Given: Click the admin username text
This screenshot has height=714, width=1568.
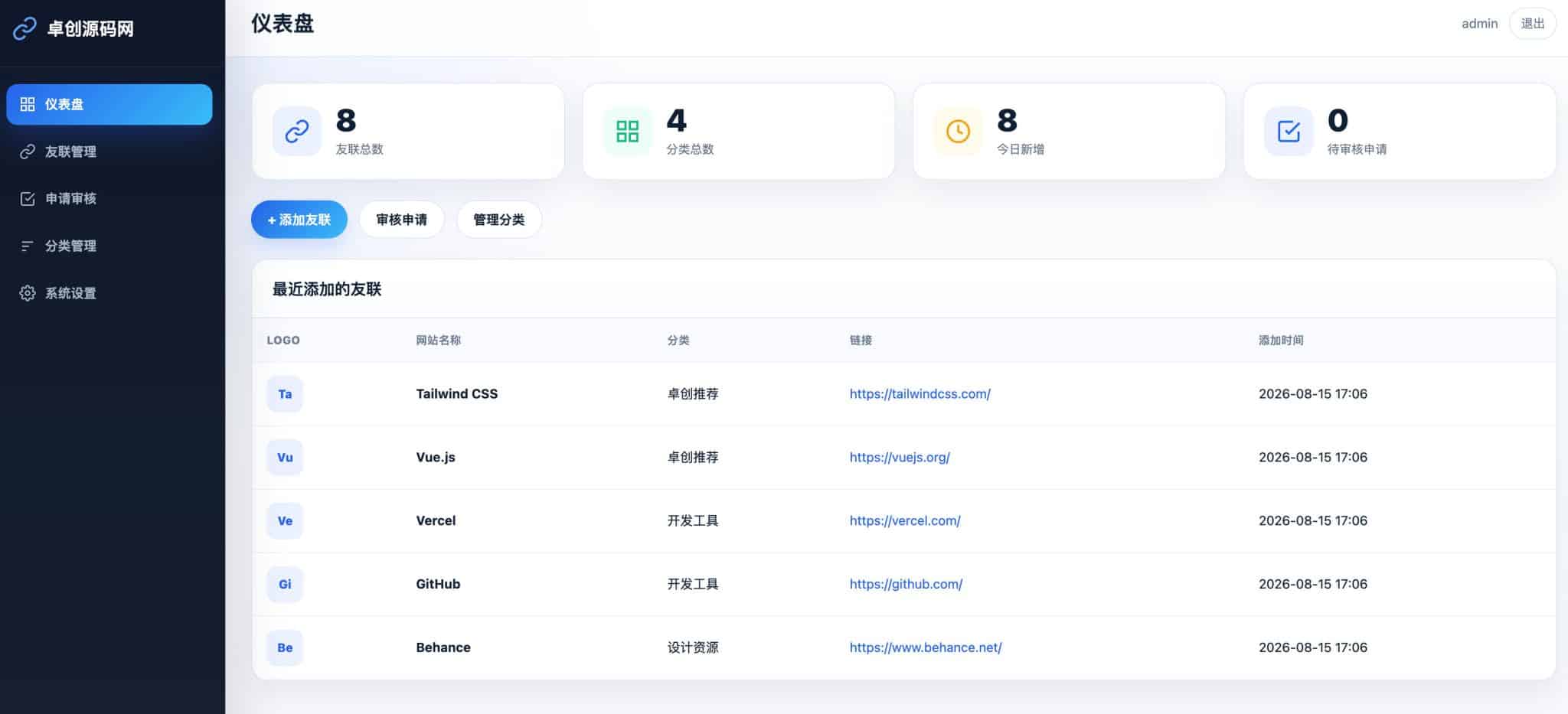Looking at the screenshot, I should (1479, 24).
